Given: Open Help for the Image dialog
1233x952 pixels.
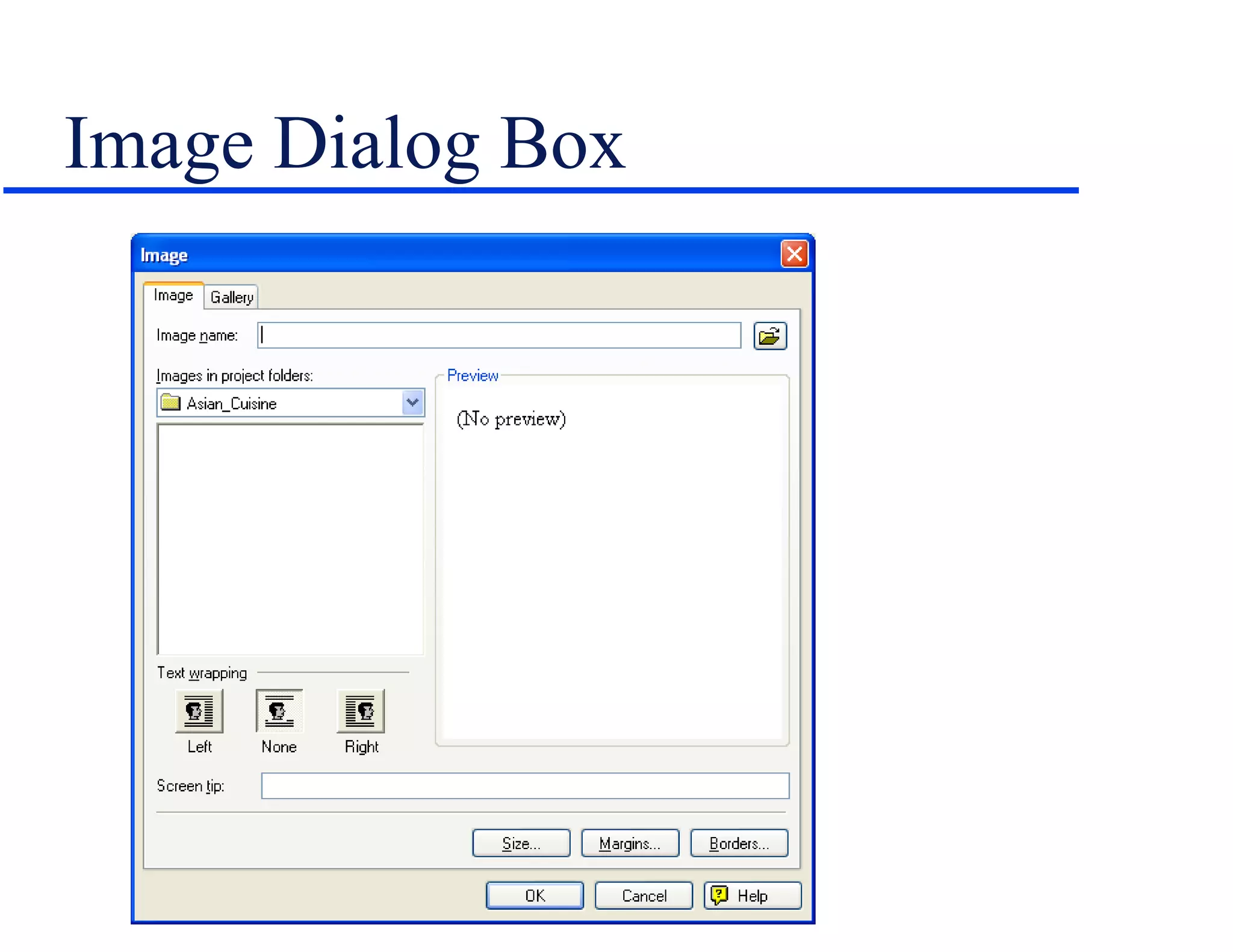Looking at the screenshot, I should click(753, 895).
